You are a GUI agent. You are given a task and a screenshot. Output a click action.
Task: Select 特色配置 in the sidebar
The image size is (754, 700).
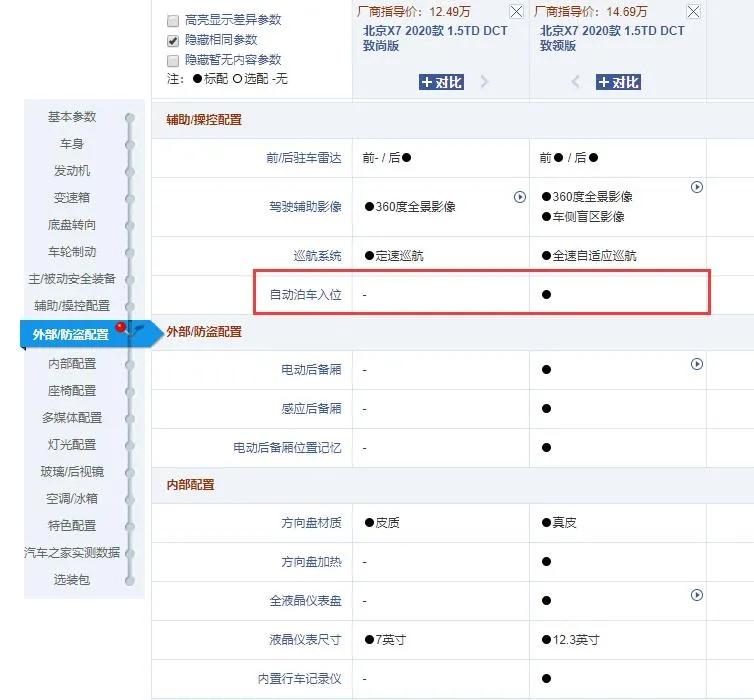tap(72, 525)
